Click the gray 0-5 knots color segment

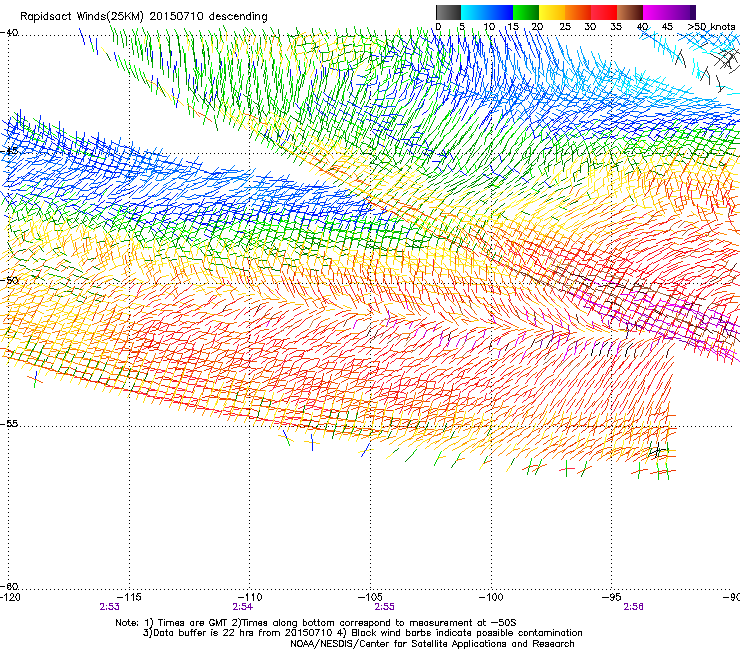448,12
